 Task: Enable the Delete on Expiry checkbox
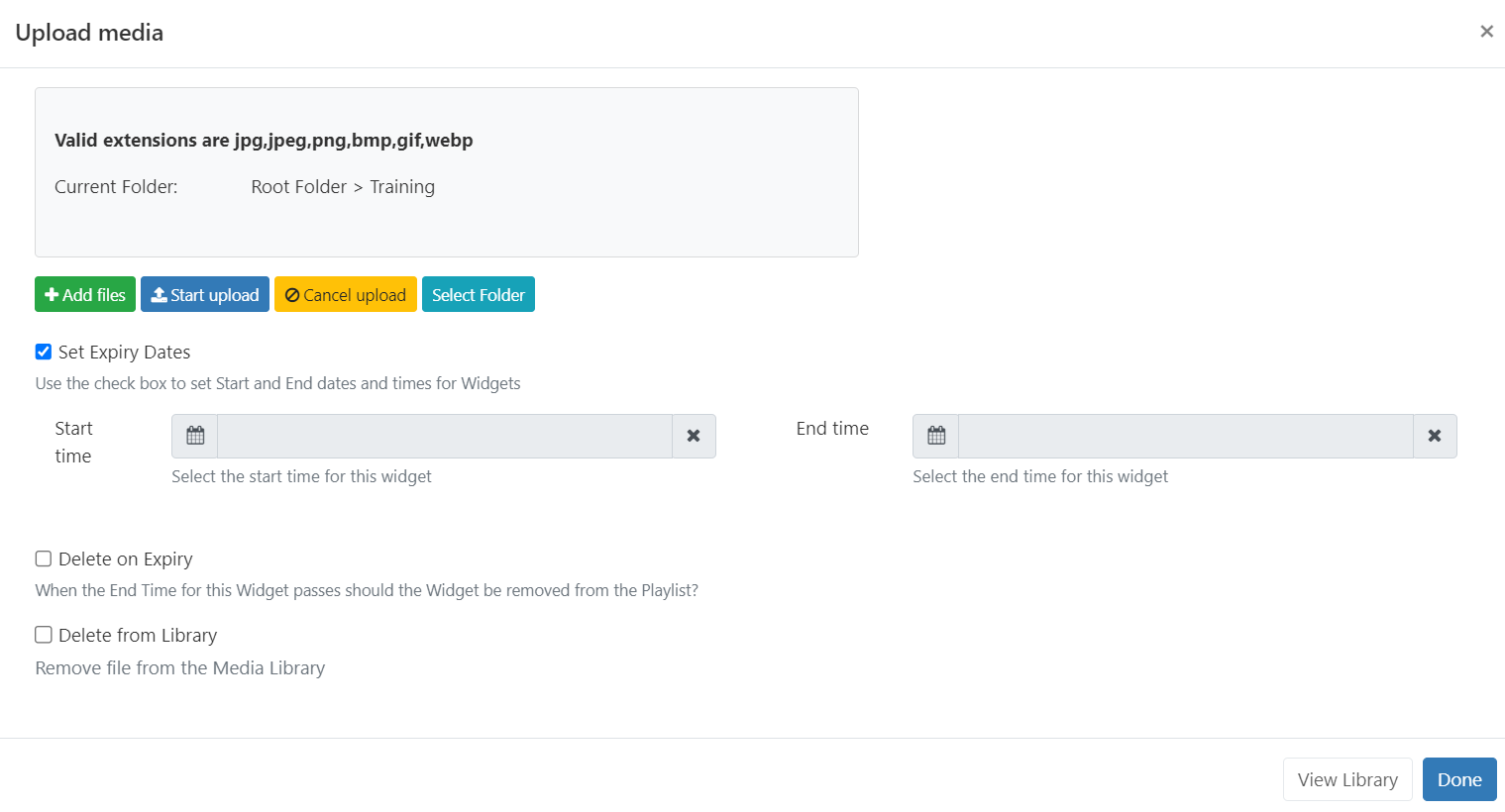pyautogui.click(x=44, y=559)
